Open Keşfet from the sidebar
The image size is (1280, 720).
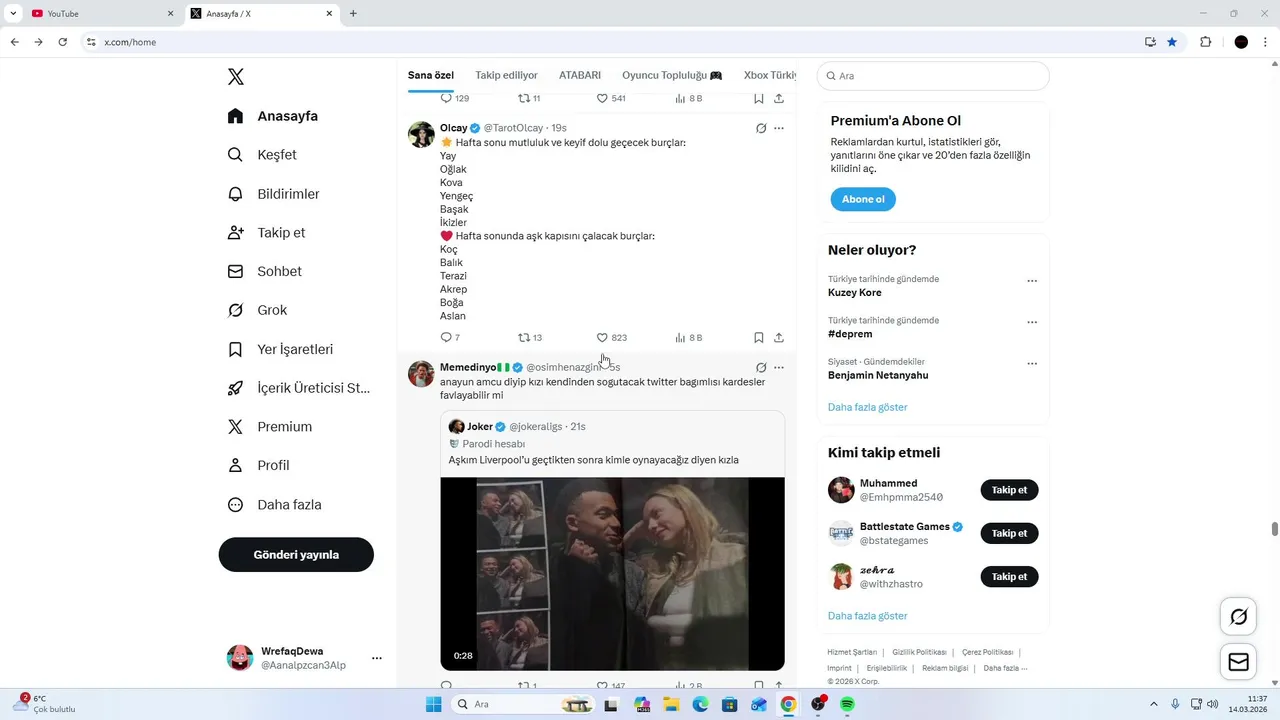(261, 155)
